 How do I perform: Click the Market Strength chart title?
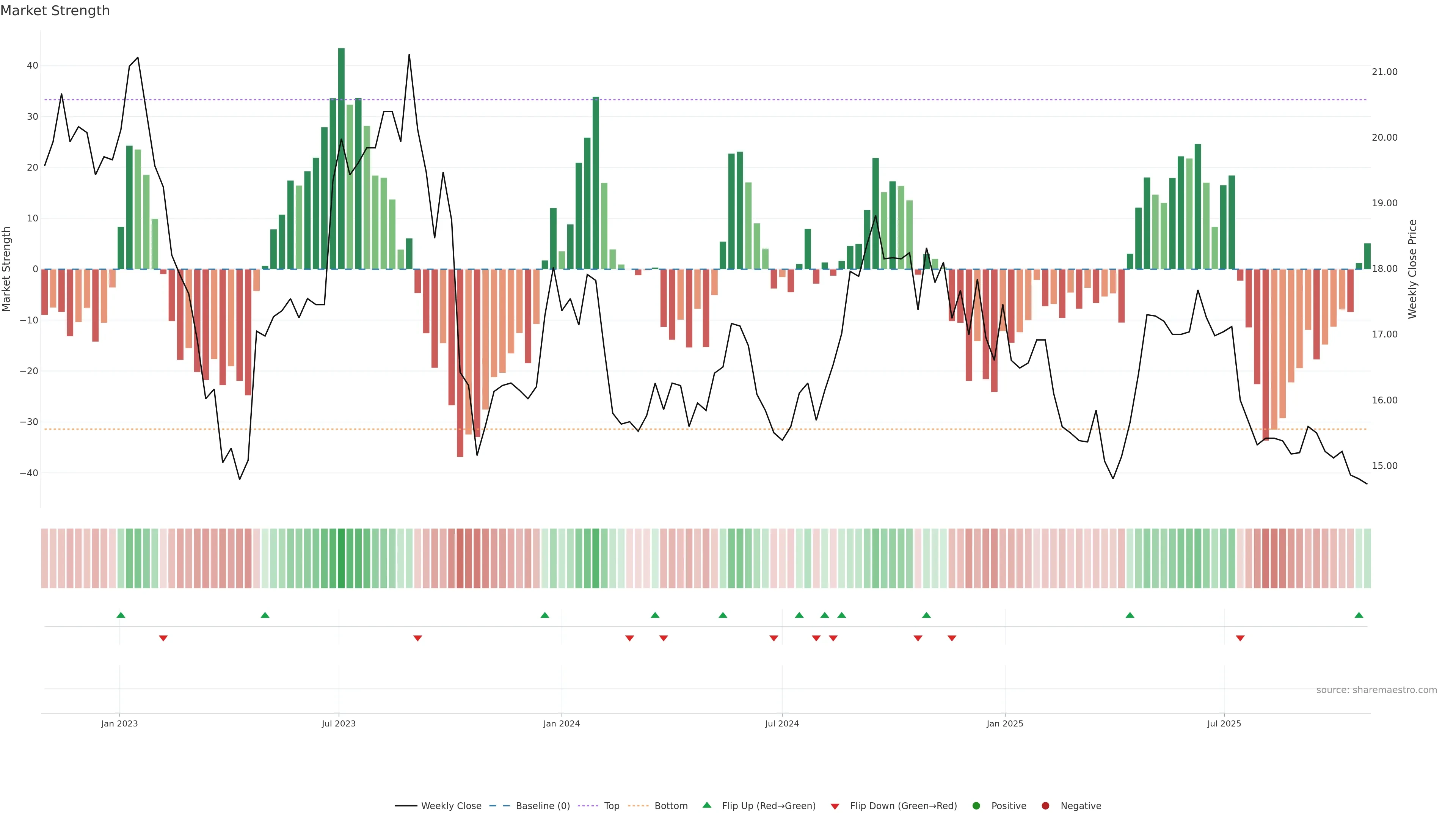55,11
